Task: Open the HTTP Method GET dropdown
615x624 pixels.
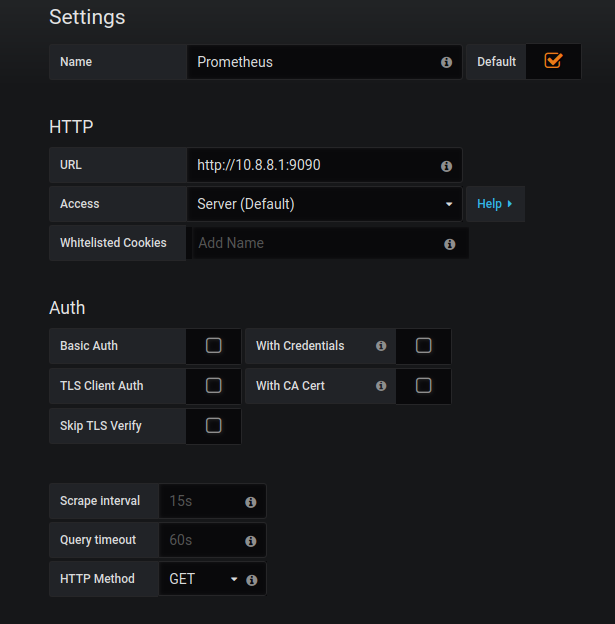Action: click(204, 579)
